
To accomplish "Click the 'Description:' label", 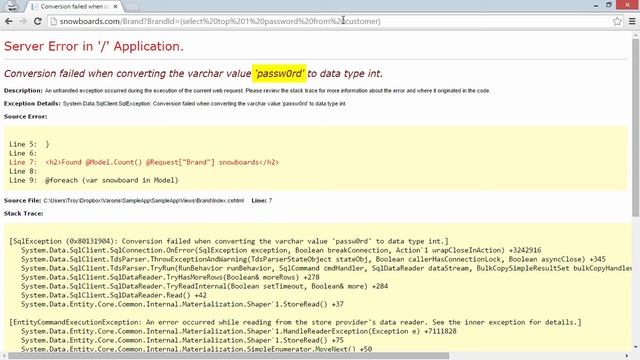I will pos(23,91).
